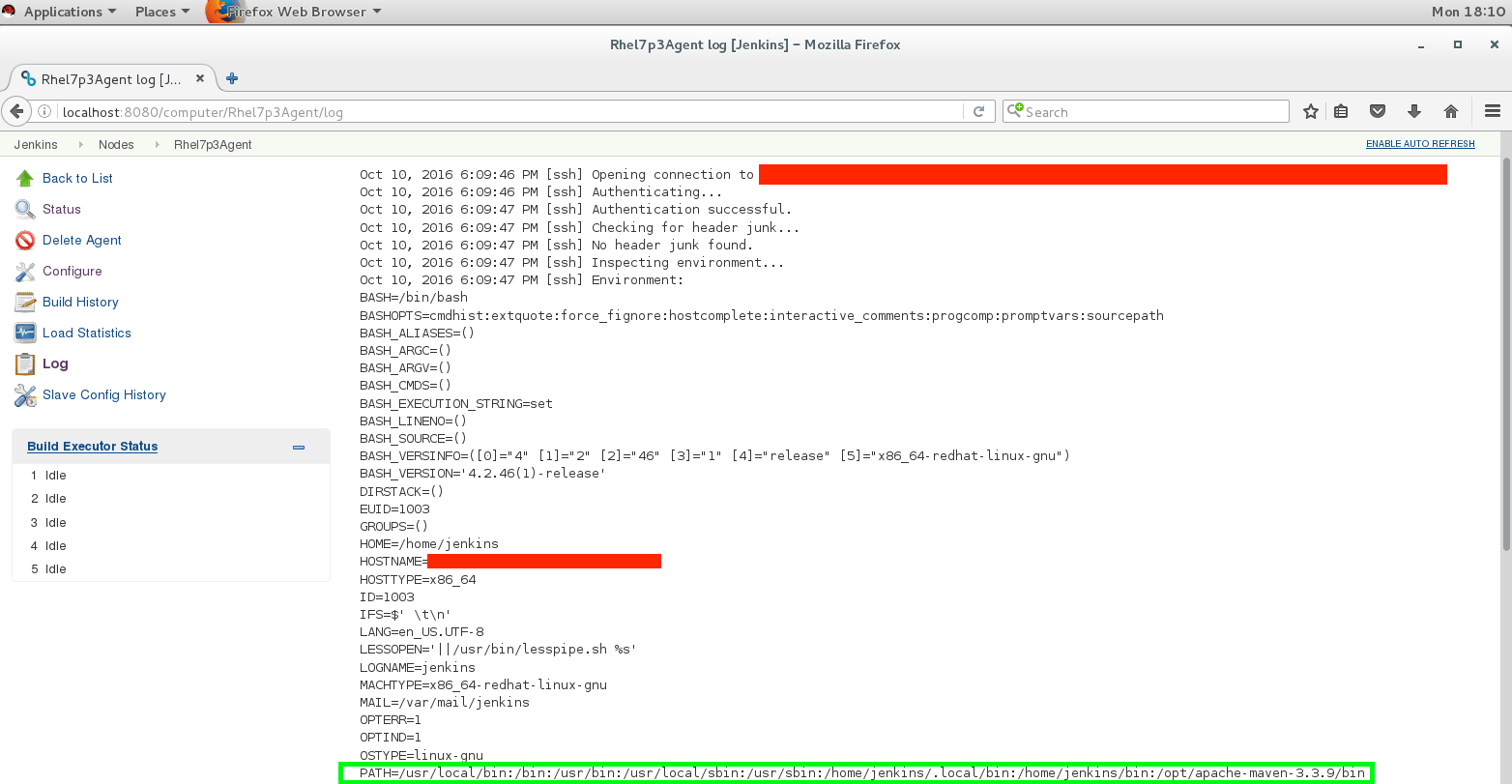Click the PATH environment line

pyautogui.click(x=863, y=773)
